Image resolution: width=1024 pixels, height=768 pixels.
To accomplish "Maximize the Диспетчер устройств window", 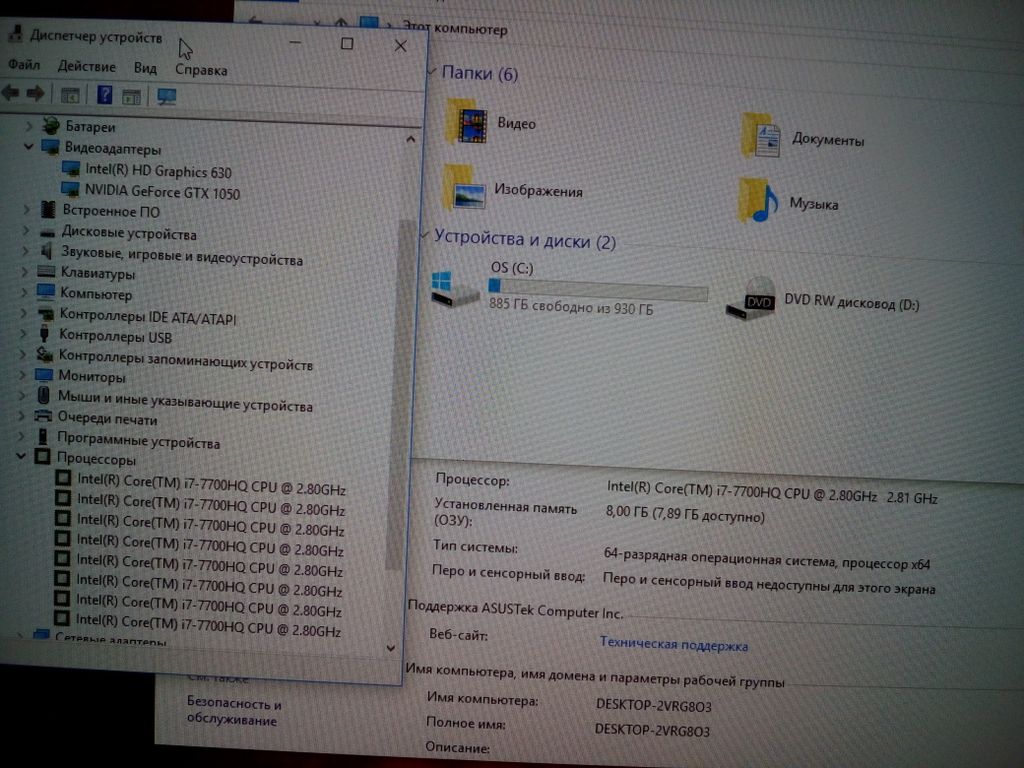I will coord(347,43).
